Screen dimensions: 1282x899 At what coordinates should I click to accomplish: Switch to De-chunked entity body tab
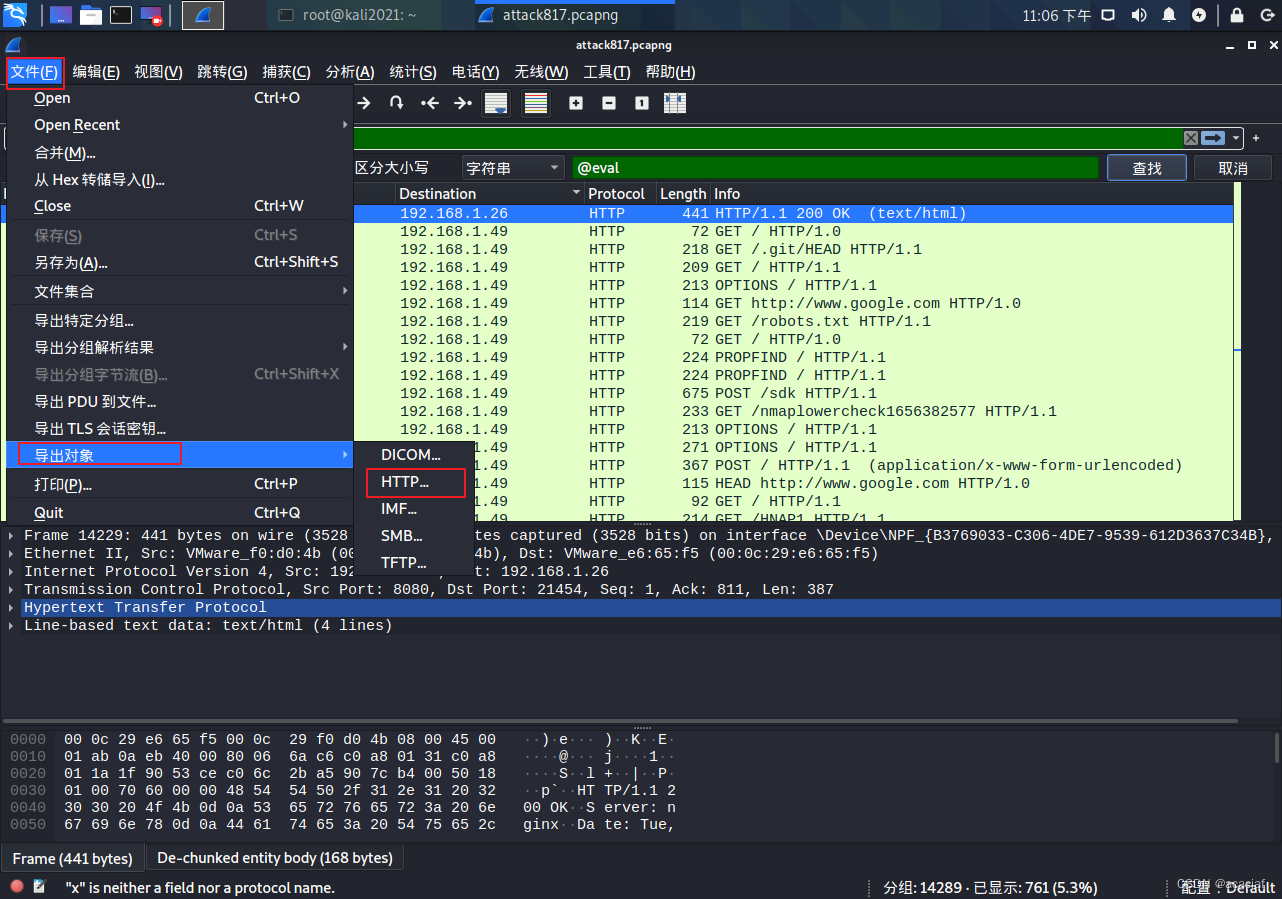[x=275, y=858]
